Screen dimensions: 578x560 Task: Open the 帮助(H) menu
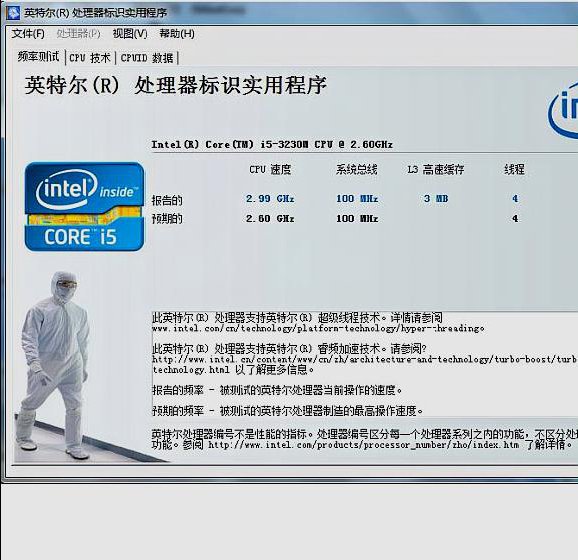(177, 34)
